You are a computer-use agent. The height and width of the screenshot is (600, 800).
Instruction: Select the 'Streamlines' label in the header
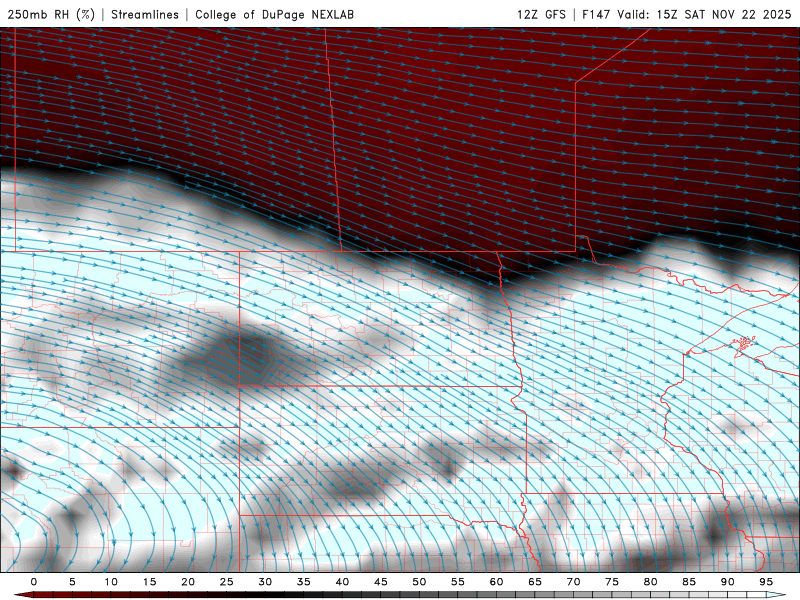tap(145, 14)
